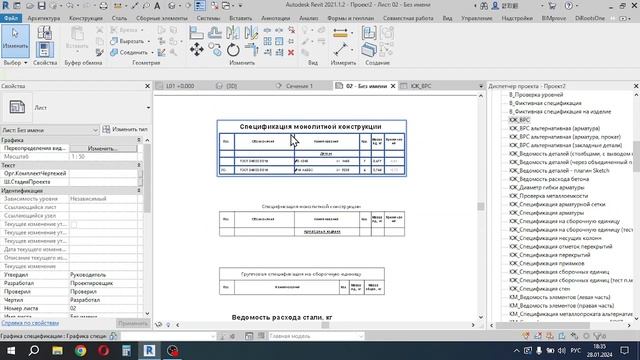Screen dimensions: 640x360
Task: Select the Copy tool
Action: tap(215, 50)
